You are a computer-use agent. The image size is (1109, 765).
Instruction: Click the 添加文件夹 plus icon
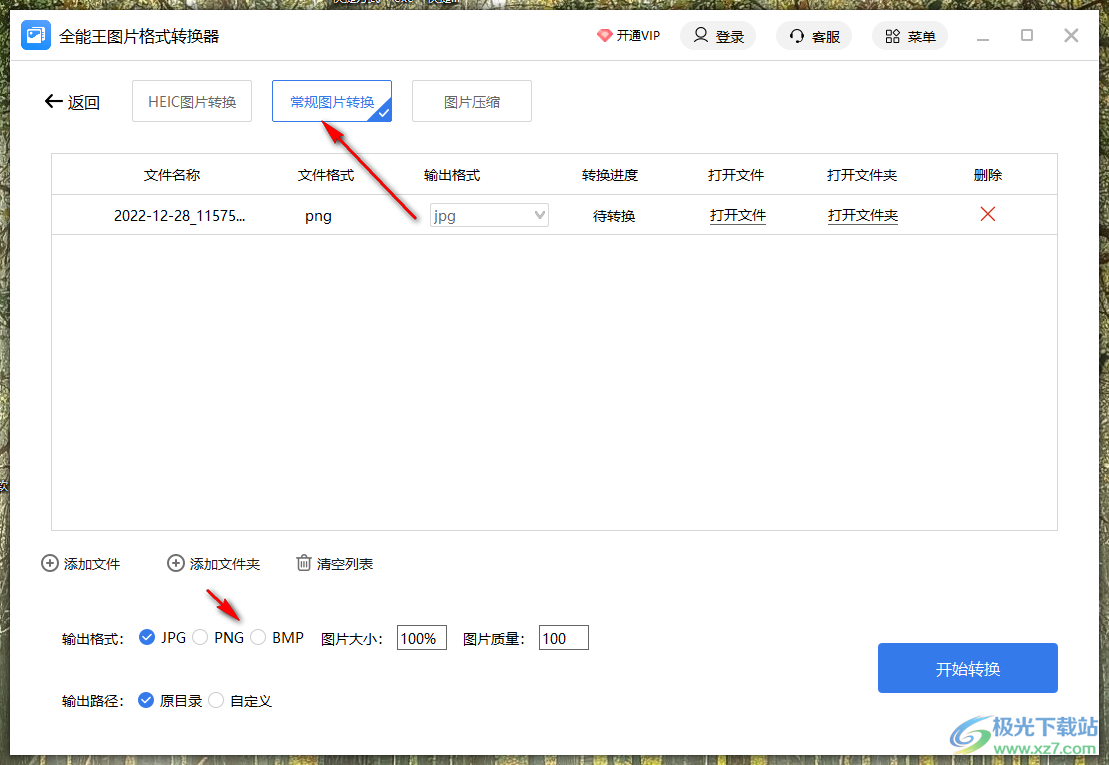175,563
